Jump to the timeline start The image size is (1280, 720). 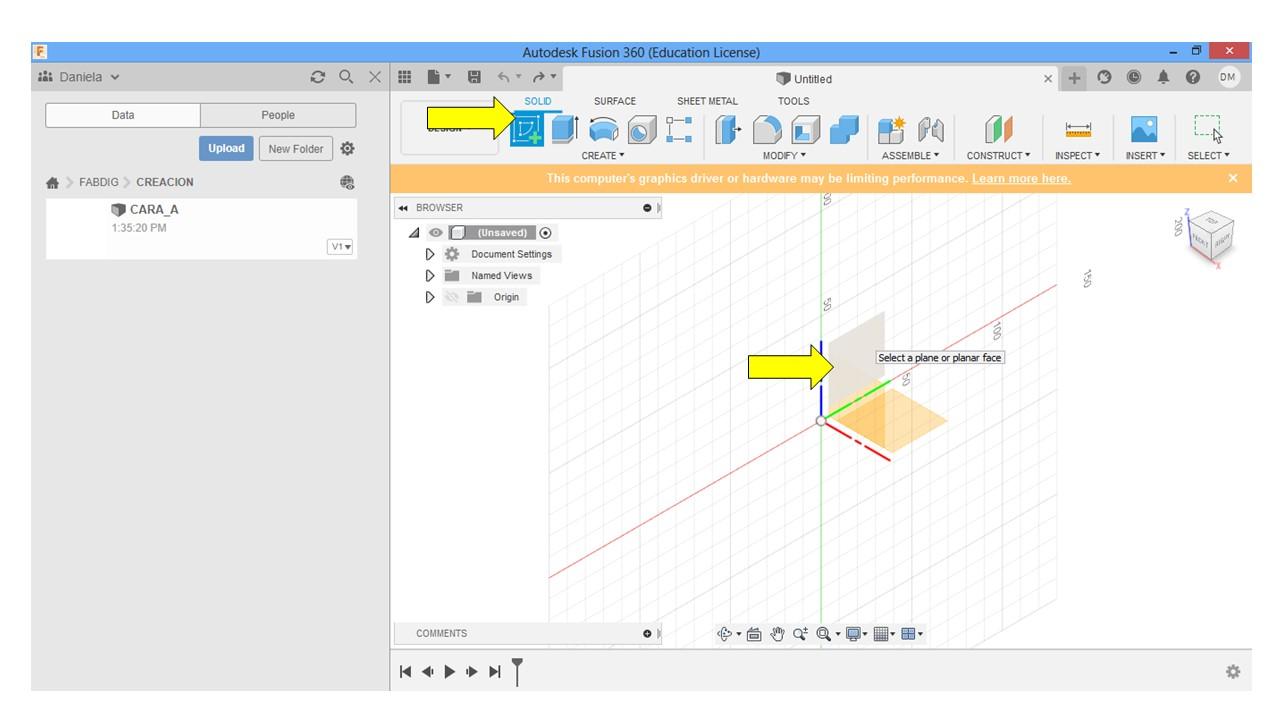pos(405,672)
